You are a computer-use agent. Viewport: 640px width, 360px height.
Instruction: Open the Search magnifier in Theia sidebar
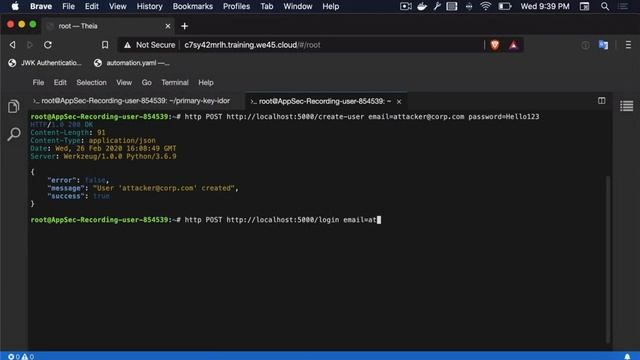click(x=13, y=134)
